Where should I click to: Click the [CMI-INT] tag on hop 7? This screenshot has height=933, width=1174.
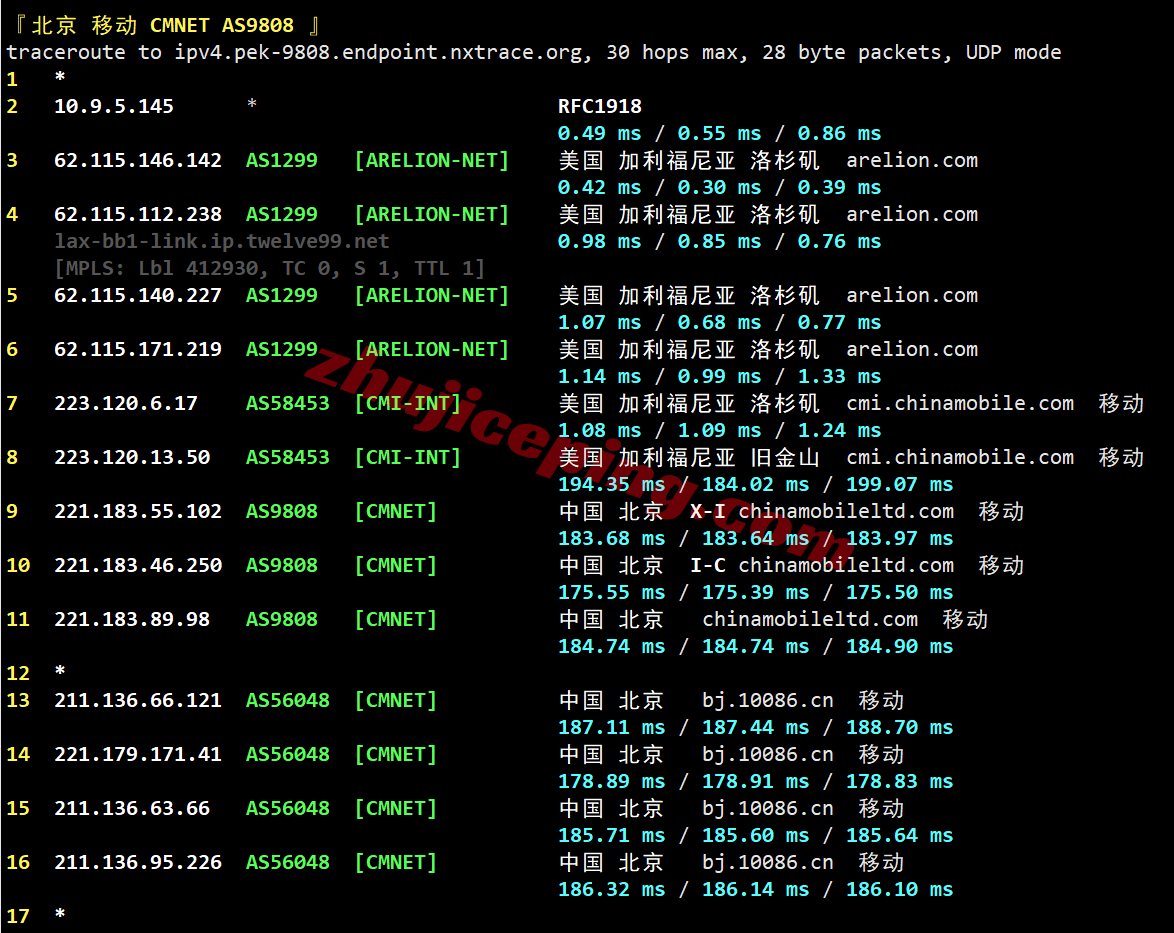pos(407,403)
